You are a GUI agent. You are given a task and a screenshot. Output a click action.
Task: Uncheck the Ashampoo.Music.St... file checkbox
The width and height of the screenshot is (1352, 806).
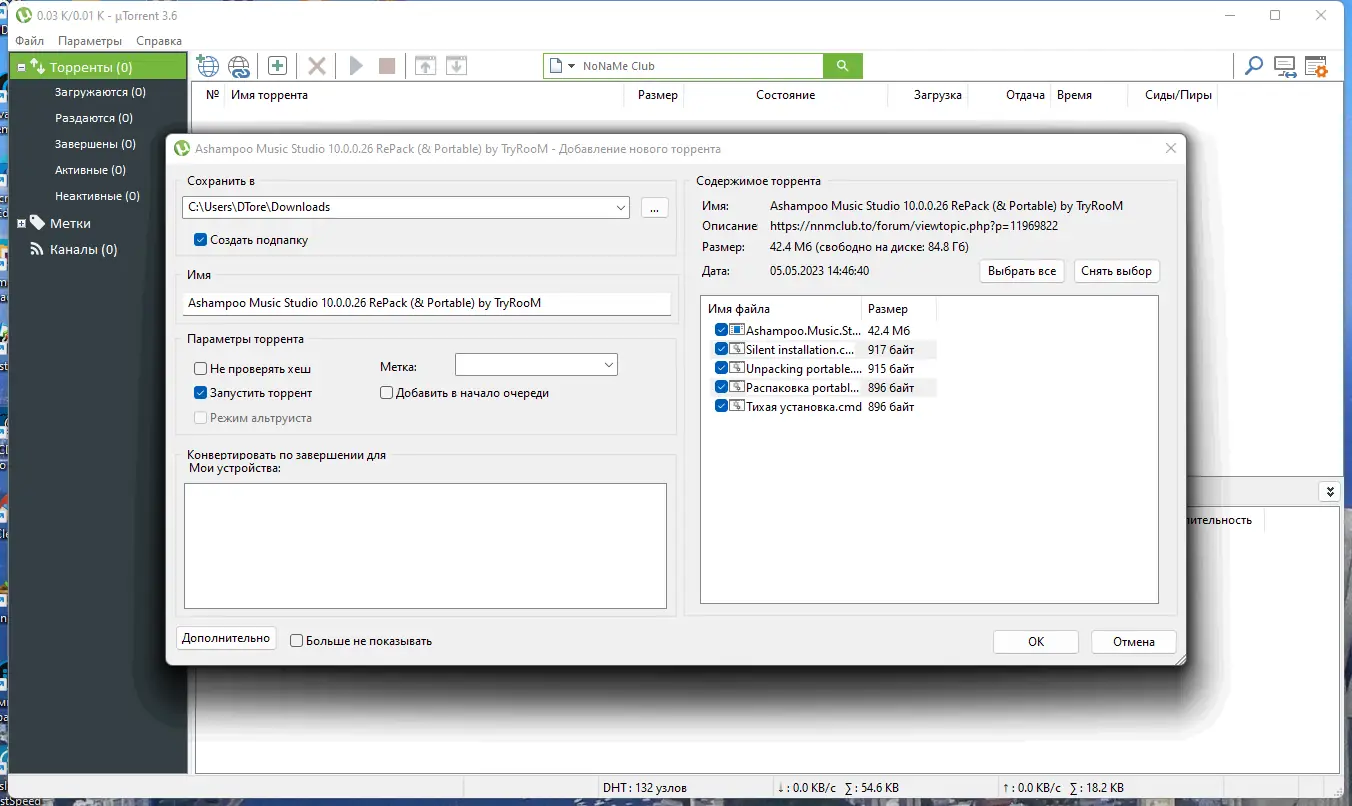721,330
